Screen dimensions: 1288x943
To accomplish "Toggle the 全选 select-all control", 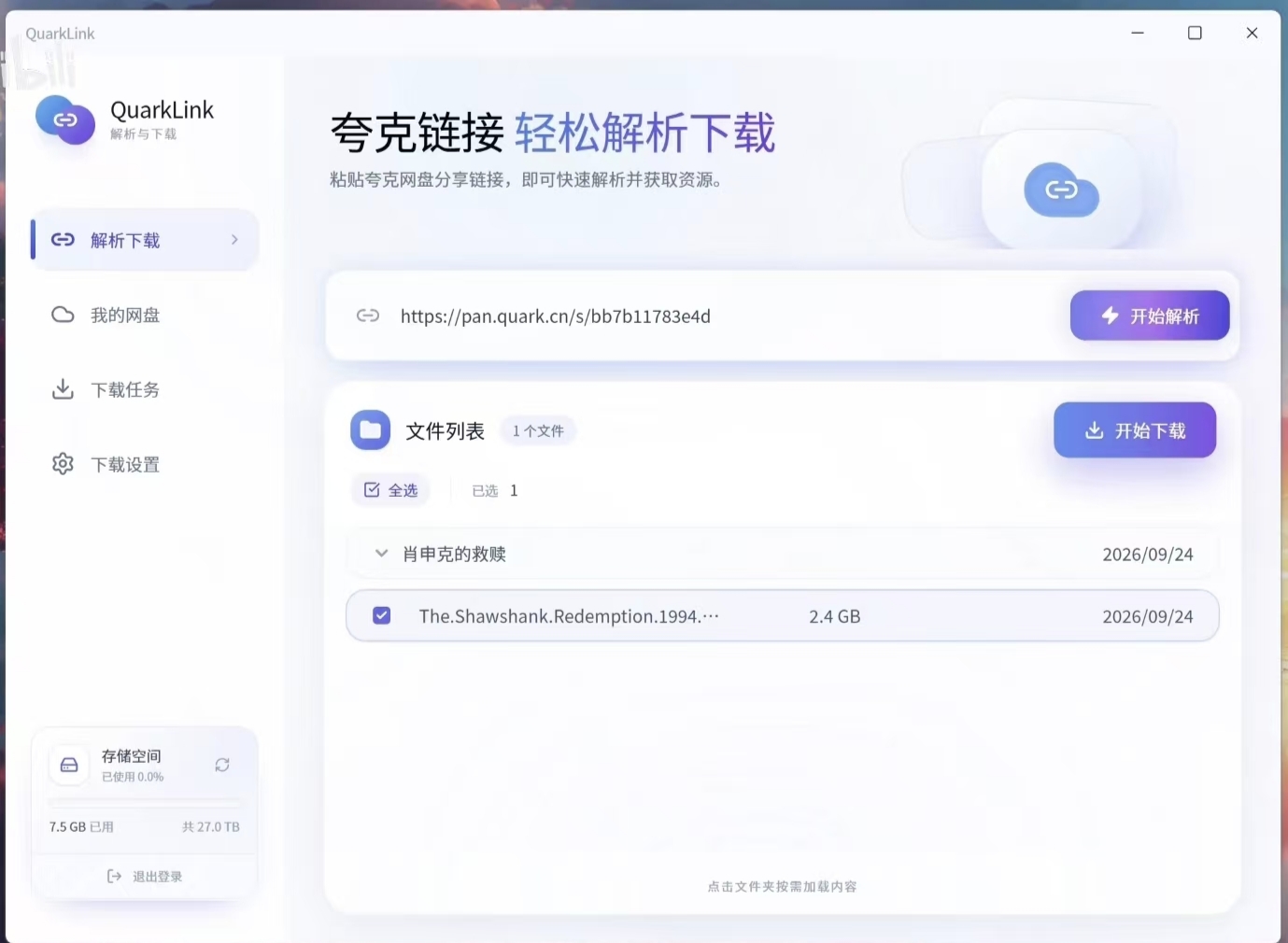I will pos(390,490).
